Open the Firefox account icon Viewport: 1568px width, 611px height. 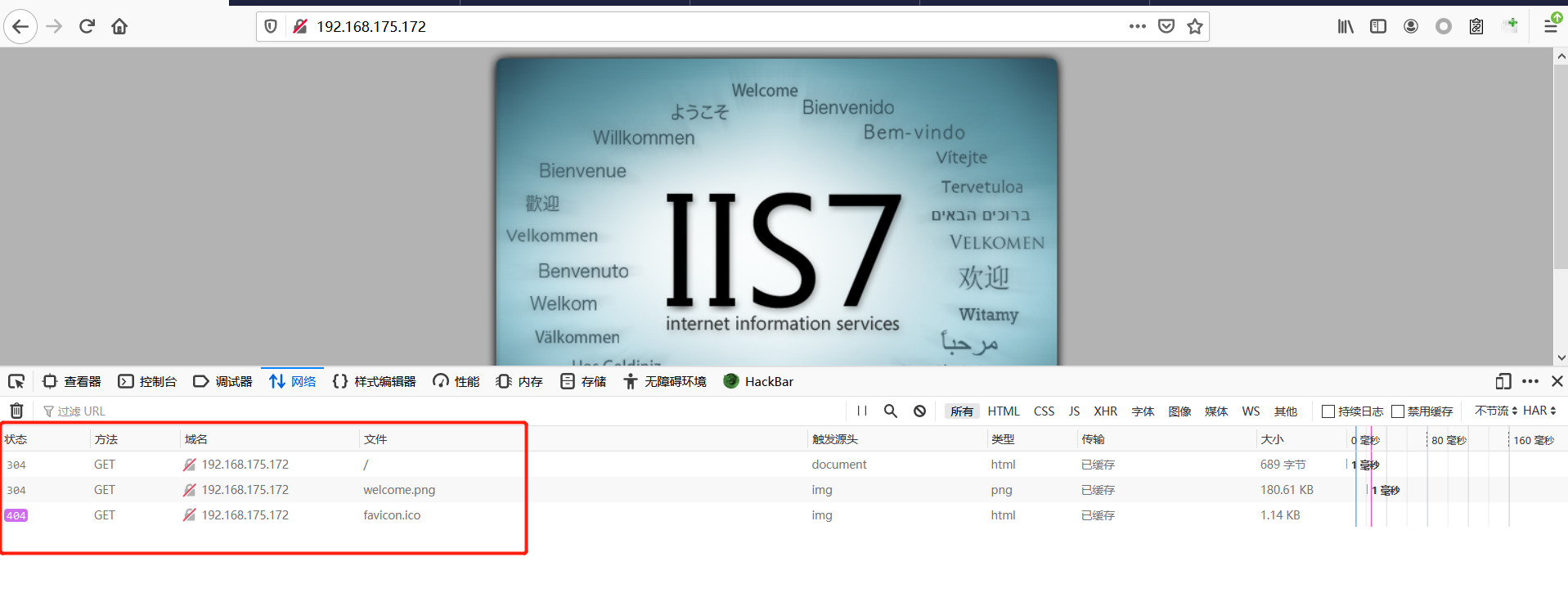pyautogui.click(x=1411, y=26)
